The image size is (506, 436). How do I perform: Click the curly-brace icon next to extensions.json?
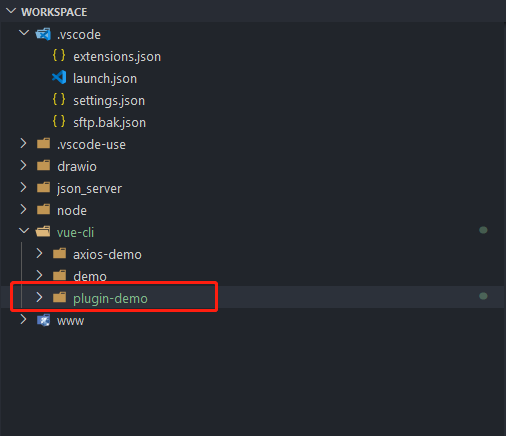point(59,56)
